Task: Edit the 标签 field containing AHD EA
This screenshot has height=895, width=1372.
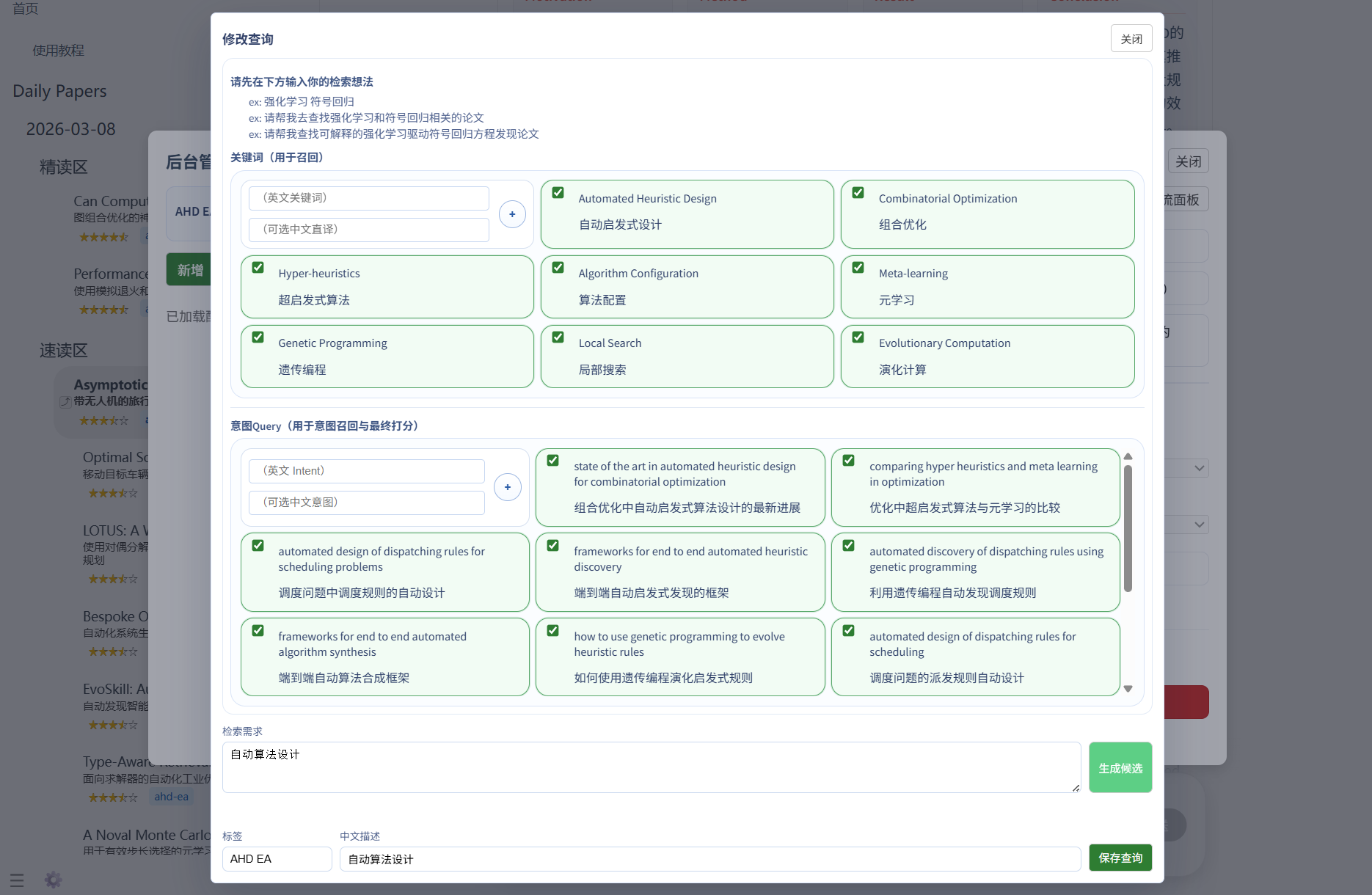Action: point(277,859)
